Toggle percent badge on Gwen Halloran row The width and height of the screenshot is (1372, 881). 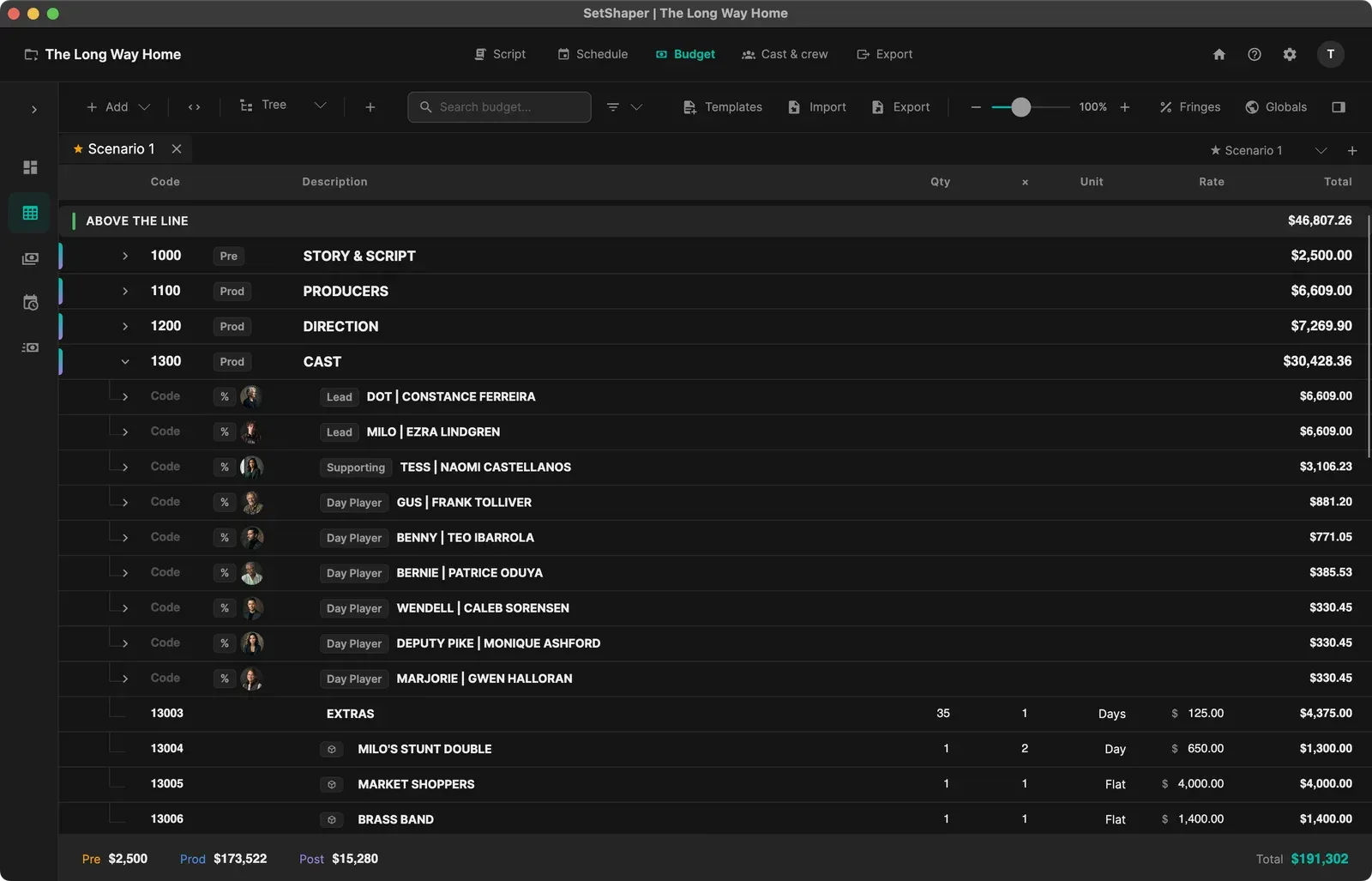pyautogui.click(x=225, y=678)
